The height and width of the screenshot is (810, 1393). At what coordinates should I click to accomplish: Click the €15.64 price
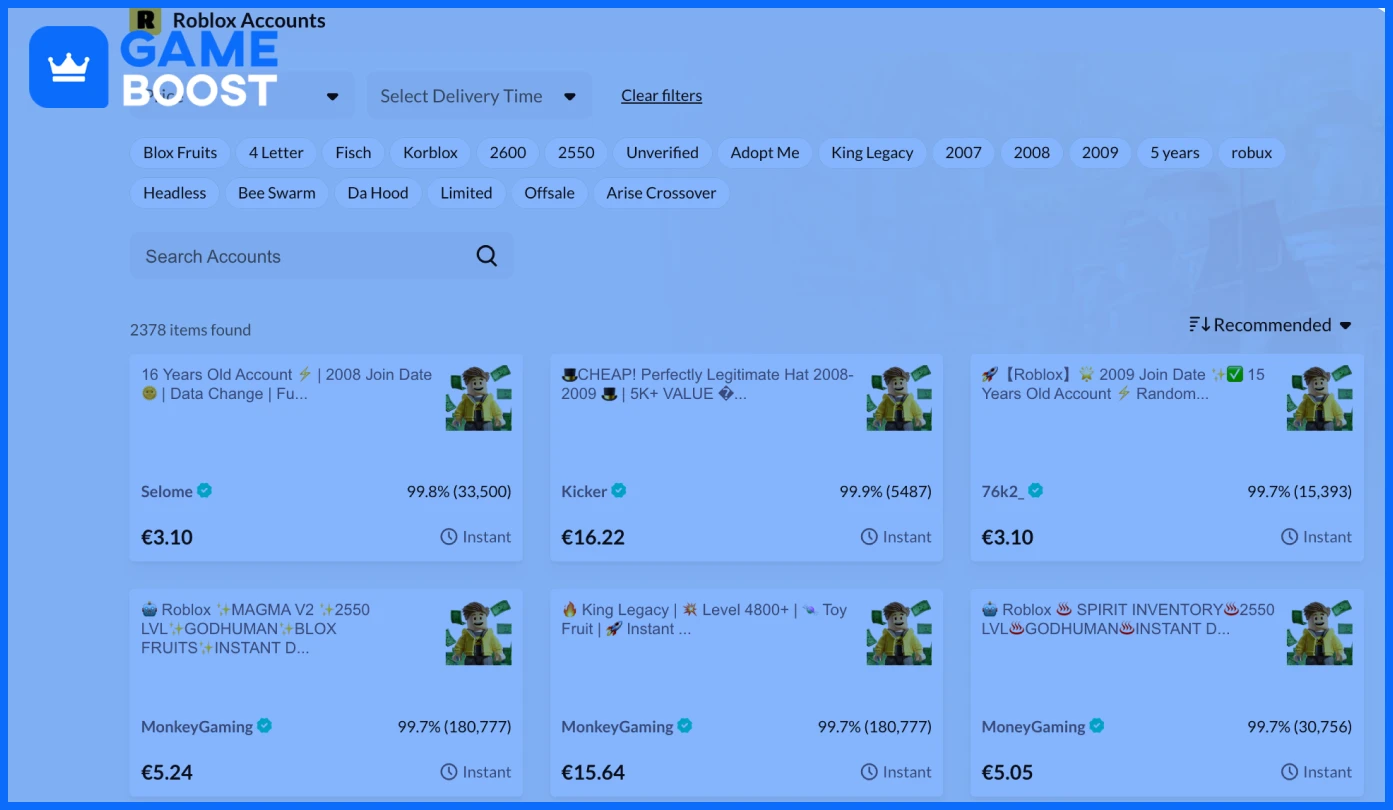(593, 772)
